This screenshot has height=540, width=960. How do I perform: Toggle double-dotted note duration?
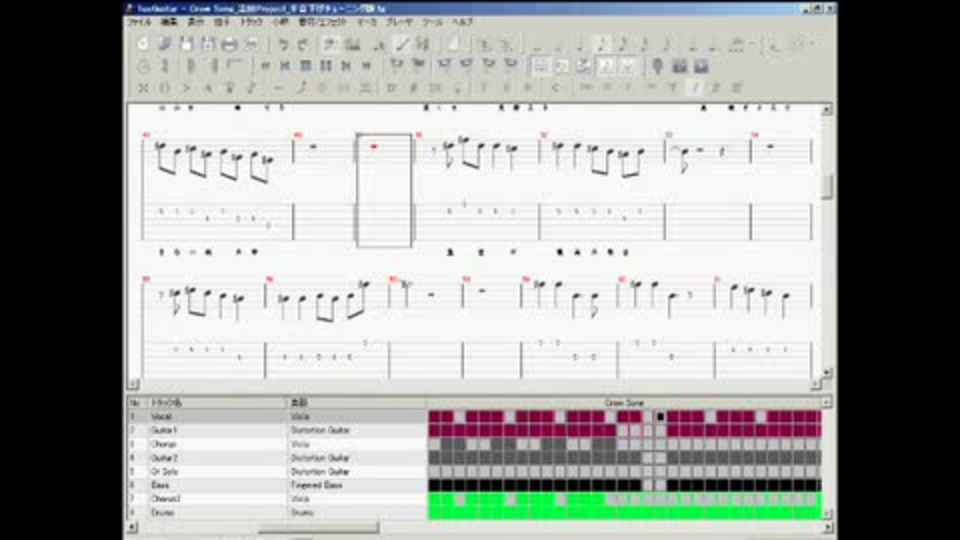(x=713, y=44)
